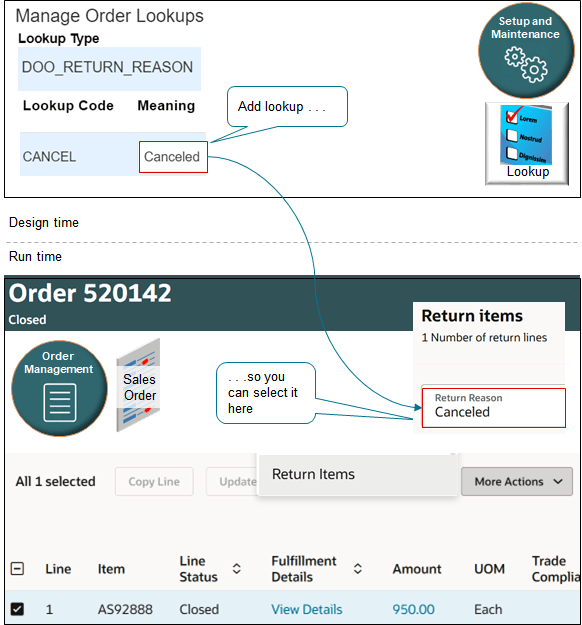This screenshot has height=625, width=582.
Task: Open the Setup and Maintenance work area icon
Action: [526, 51]
